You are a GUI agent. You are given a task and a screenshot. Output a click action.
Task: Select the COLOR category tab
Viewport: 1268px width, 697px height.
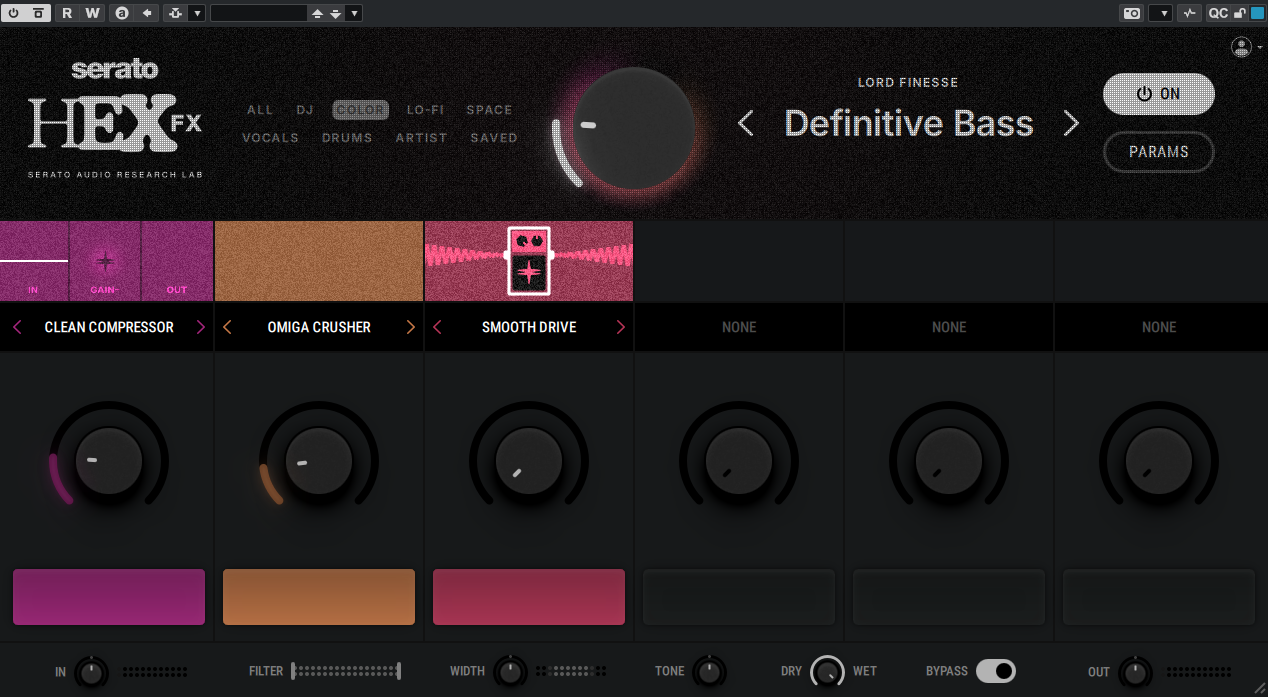(x=360, y=110)
